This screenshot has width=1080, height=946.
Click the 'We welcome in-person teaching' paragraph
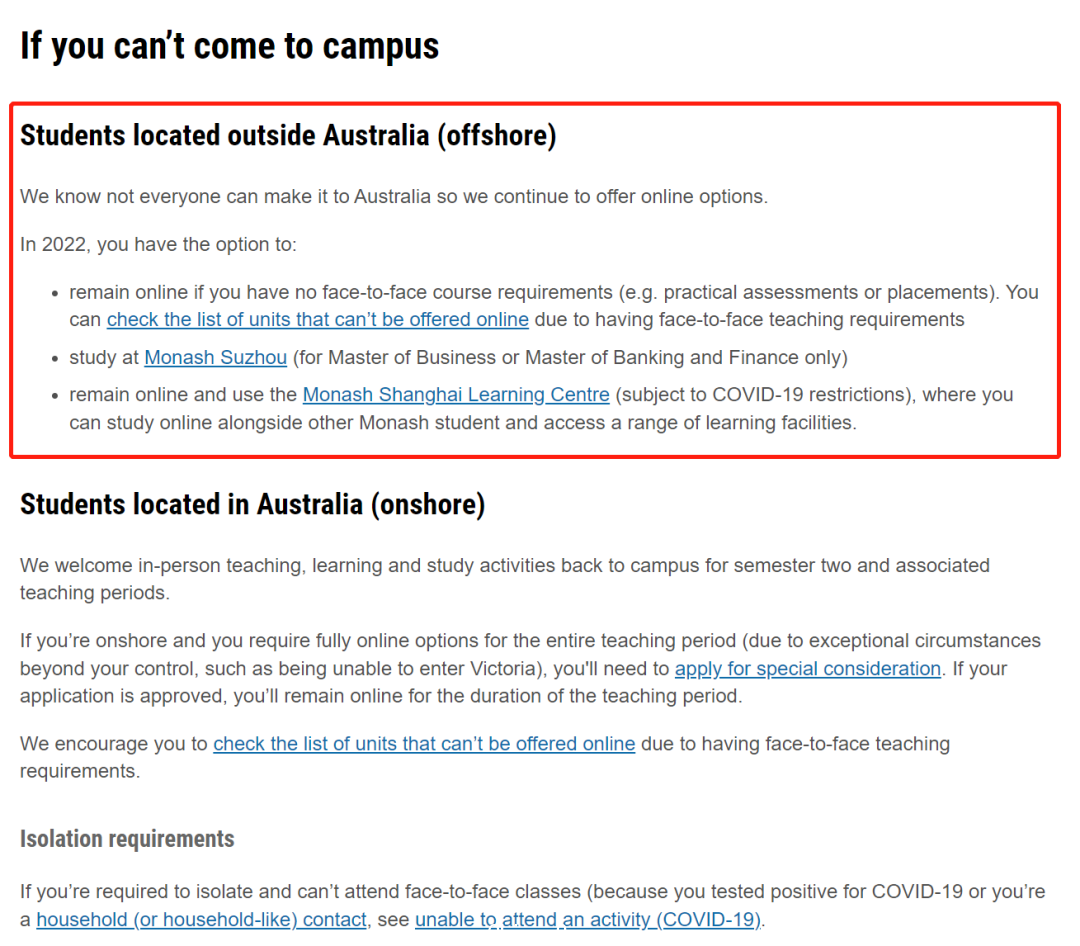point(505,579)
